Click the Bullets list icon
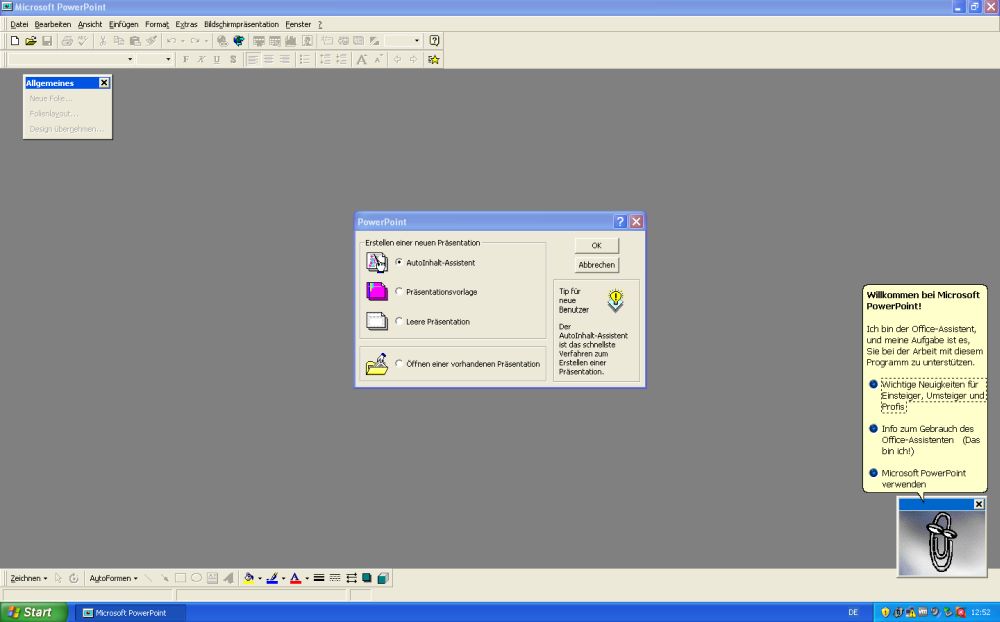 (x=305, y=59)
